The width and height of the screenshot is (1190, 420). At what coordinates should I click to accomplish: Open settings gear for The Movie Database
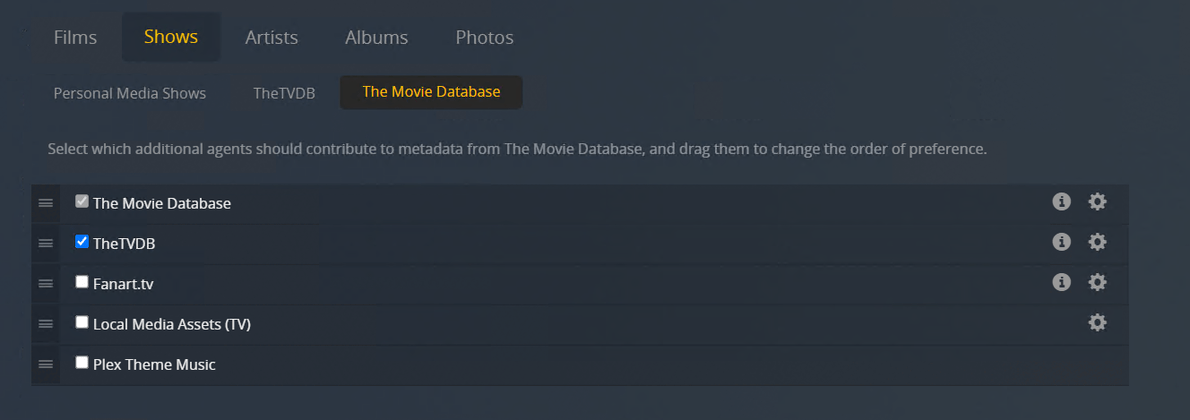(1097, 202)
